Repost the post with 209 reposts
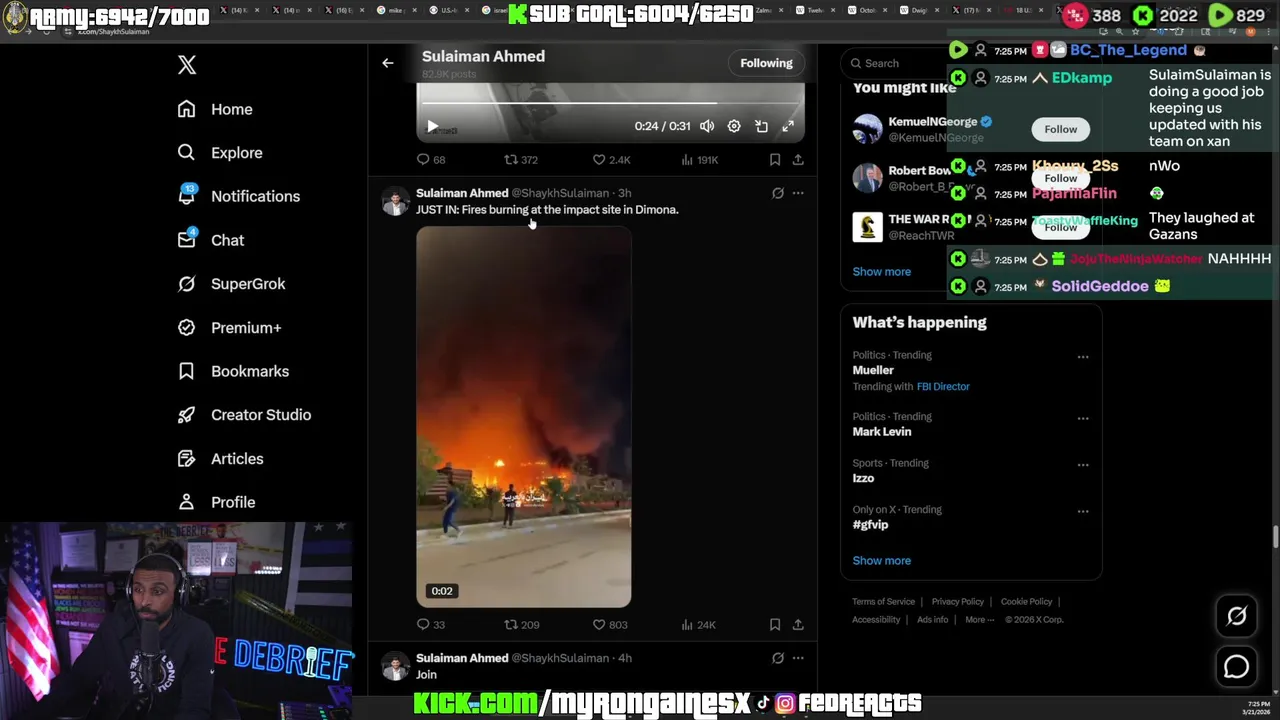This screenshot has width=1280, height=720. click(x=521, y=625)
